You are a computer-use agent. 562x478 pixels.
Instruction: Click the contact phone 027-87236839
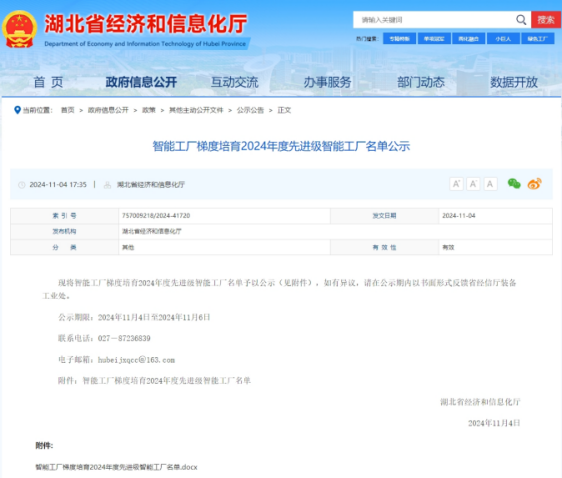124,338
